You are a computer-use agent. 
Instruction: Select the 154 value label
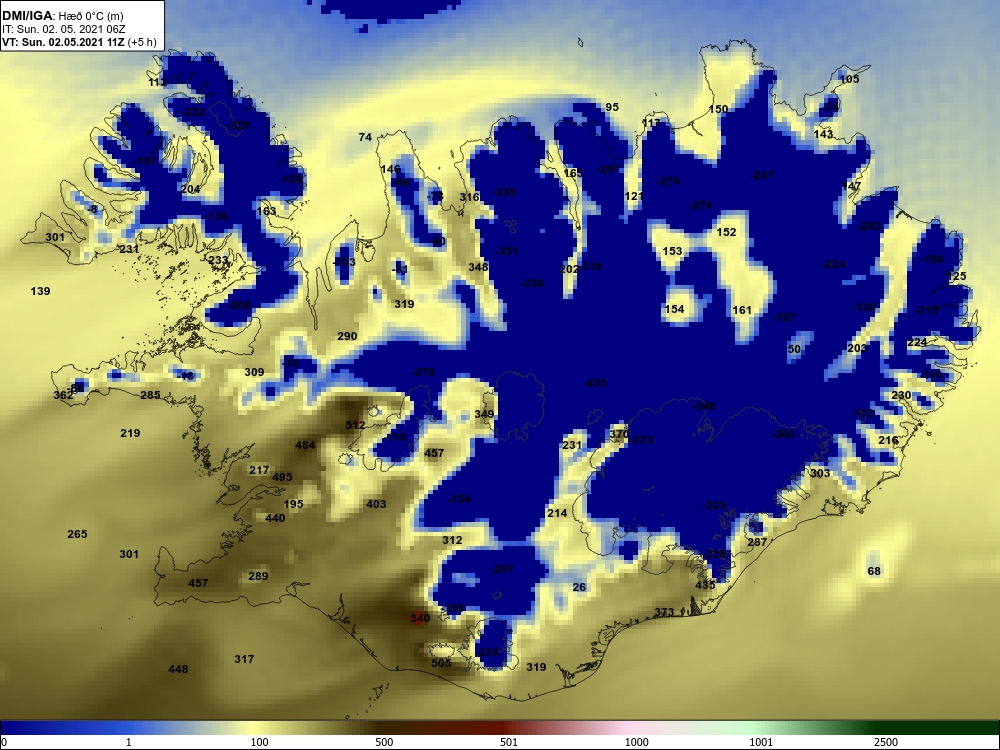tap(674, 309)
